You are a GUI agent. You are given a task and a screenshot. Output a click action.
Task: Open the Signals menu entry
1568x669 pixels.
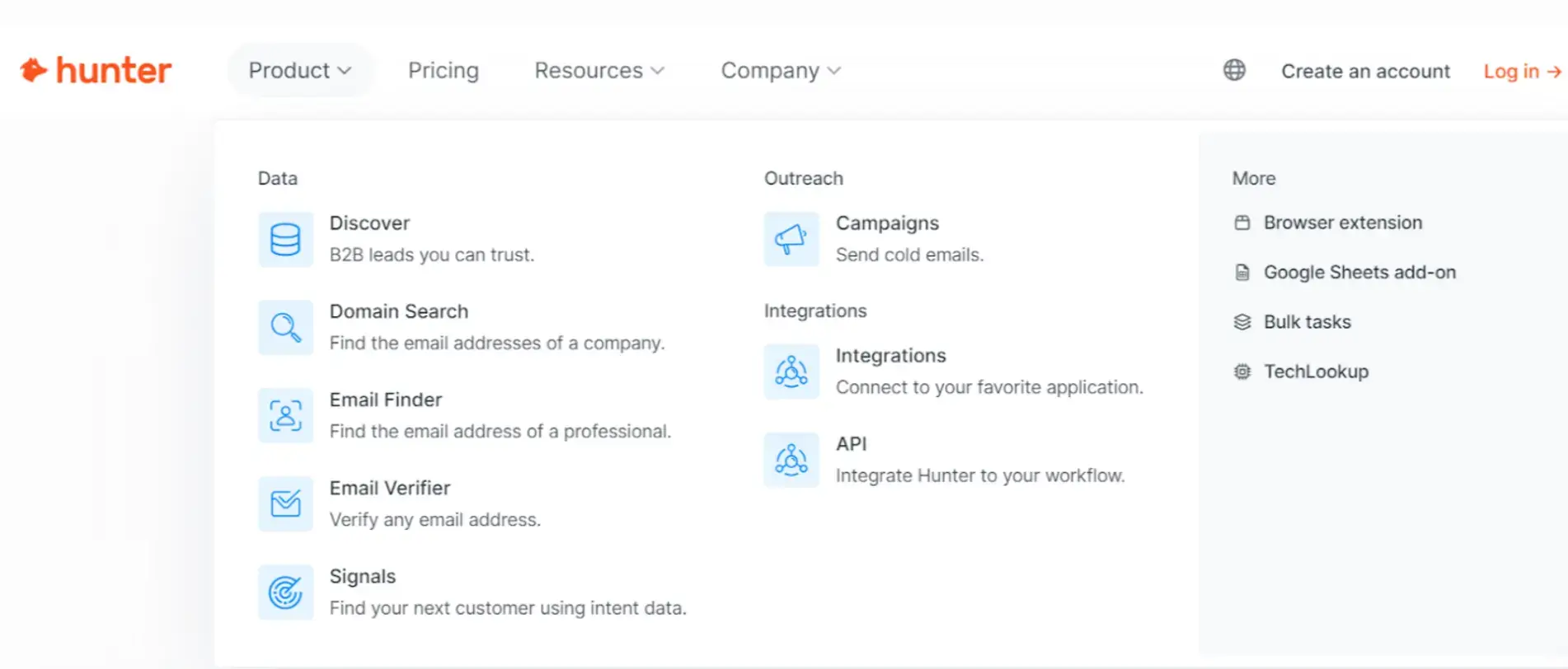tap(363, 576)
